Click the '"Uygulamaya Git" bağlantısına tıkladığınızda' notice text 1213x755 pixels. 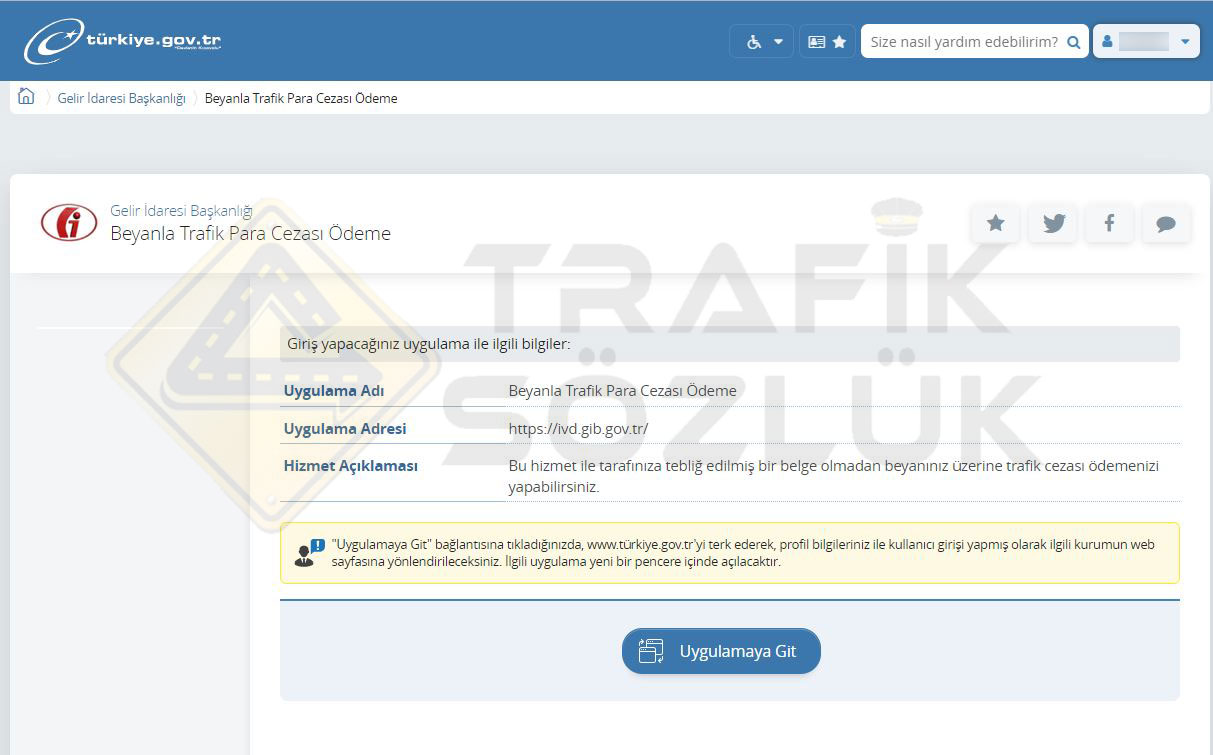click(744, 553)
